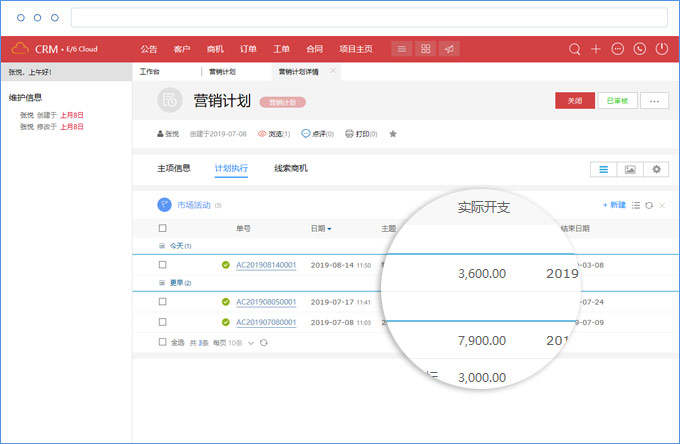This screenshot has width=680, height=444.
Task: Open the gear settings for the view
Action: pyautogui.click(x=656, y=170)
